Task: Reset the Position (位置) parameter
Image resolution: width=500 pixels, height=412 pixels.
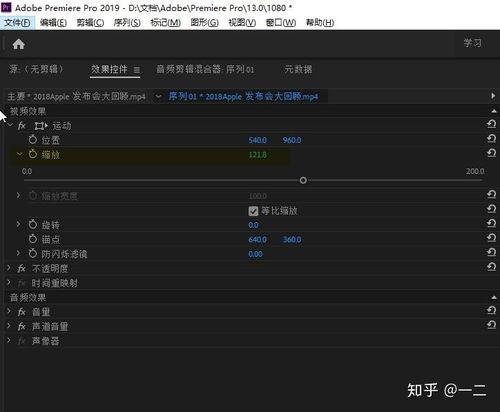Action: pyautogui.click(x=491, y=138)
